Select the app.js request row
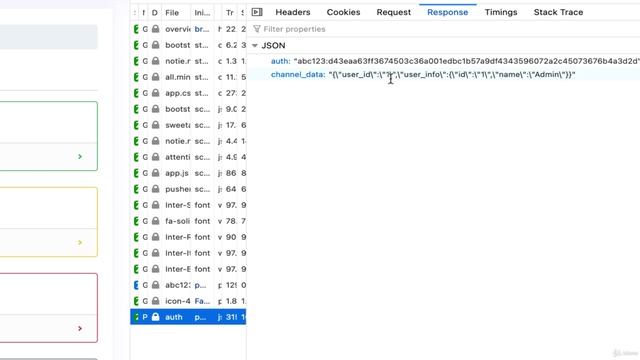640x360 pixels. point(189,173)
